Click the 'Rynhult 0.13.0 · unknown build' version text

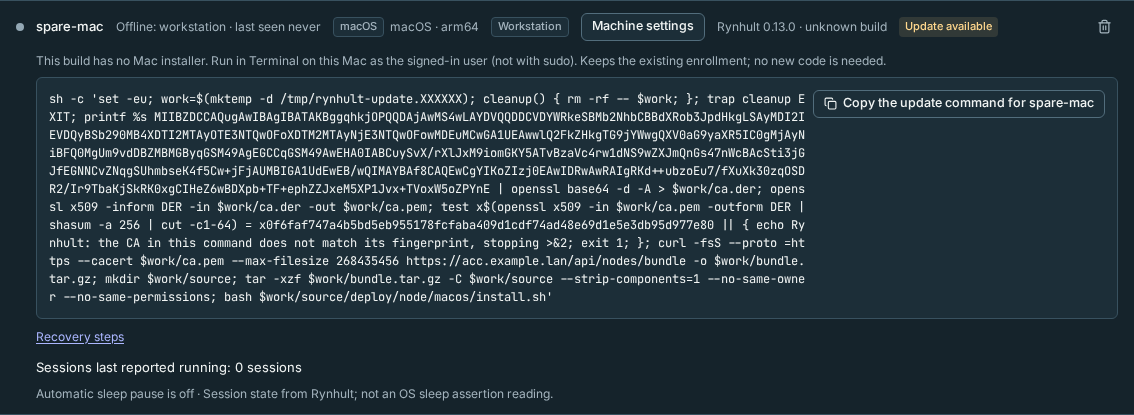(x=802, y=27)
